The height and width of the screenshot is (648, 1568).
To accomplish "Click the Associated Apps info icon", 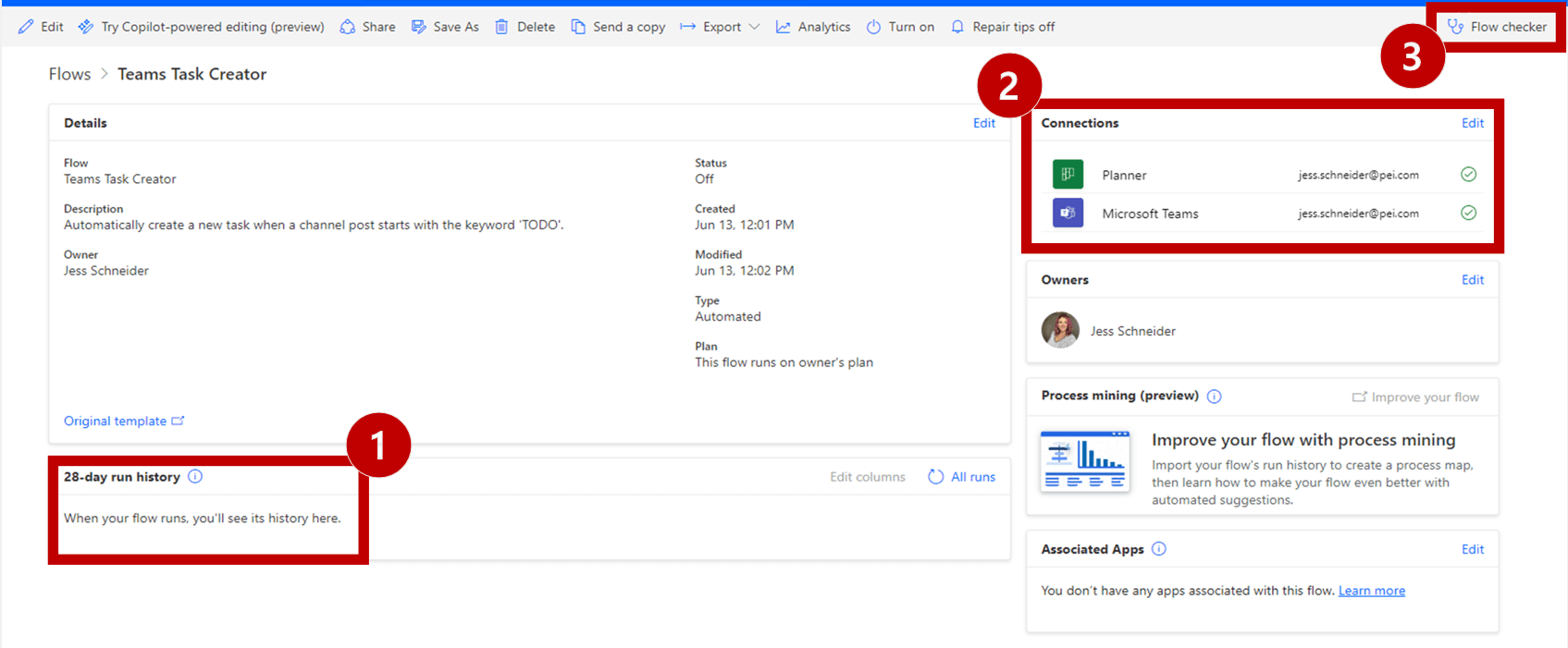I will tap(1158, 548).
